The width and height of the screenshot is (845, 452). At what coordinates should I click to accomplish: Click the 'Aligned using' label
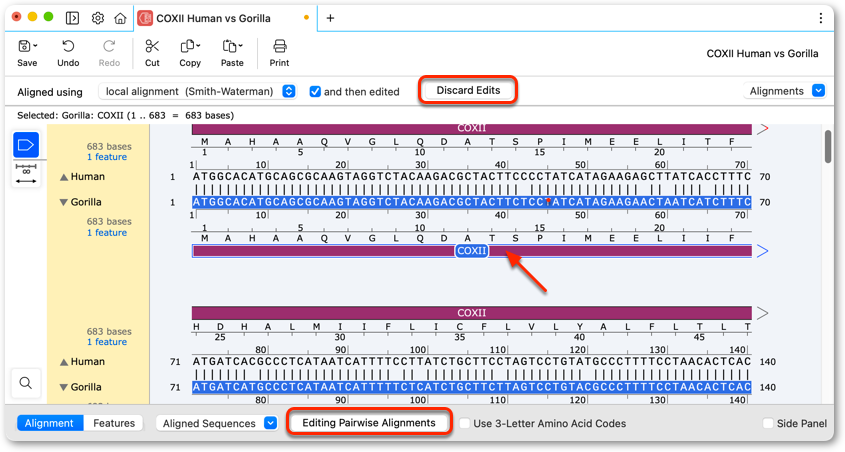click(x=50, y=92)
